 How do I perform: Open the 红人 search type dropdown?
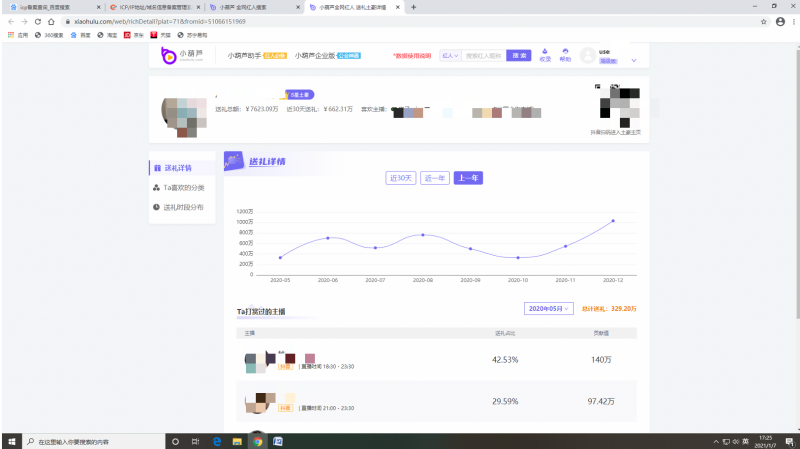coord(450,56)
